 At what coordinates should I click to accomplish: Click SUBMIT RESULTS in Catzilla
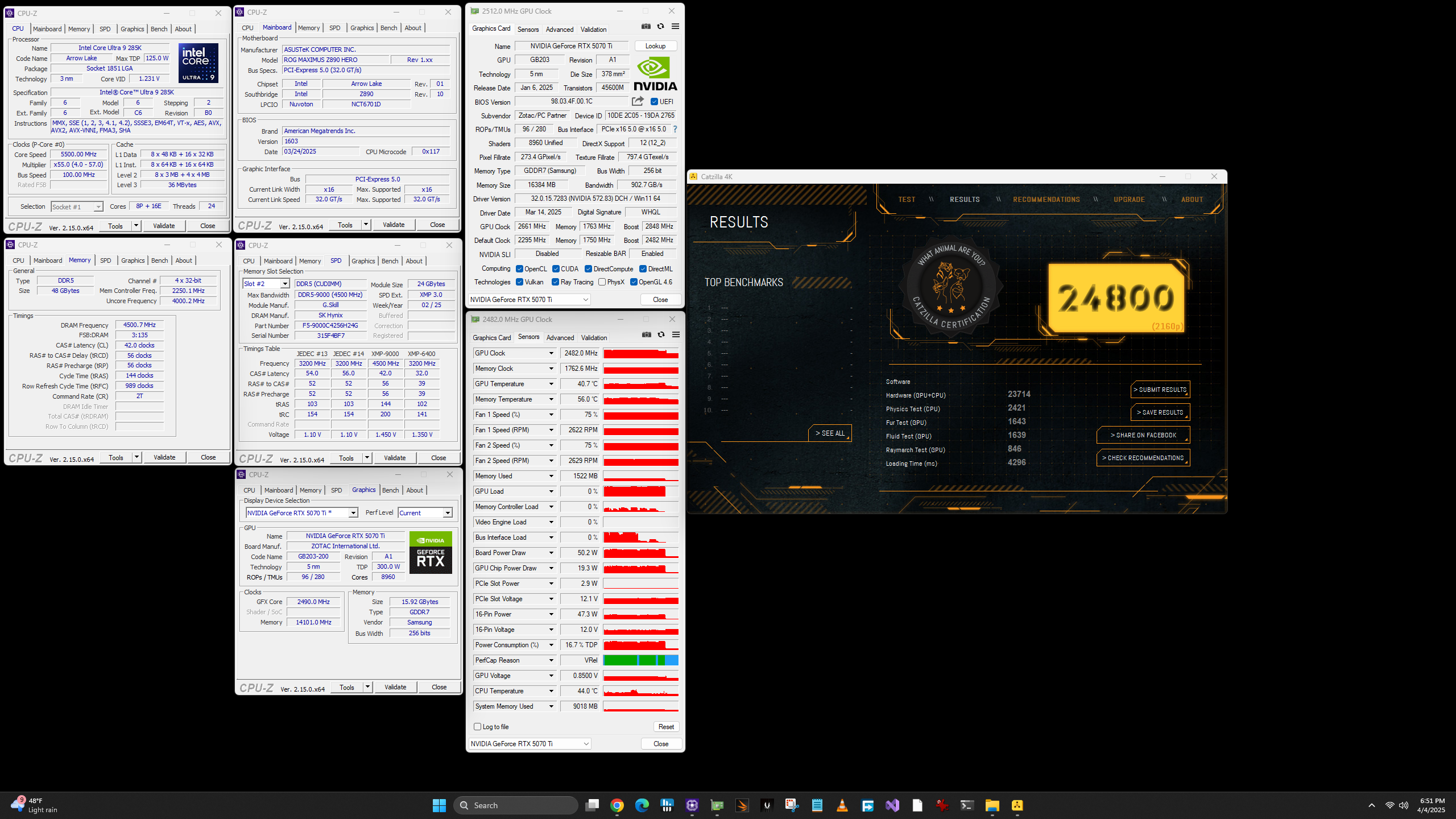tap(1160, 390)
